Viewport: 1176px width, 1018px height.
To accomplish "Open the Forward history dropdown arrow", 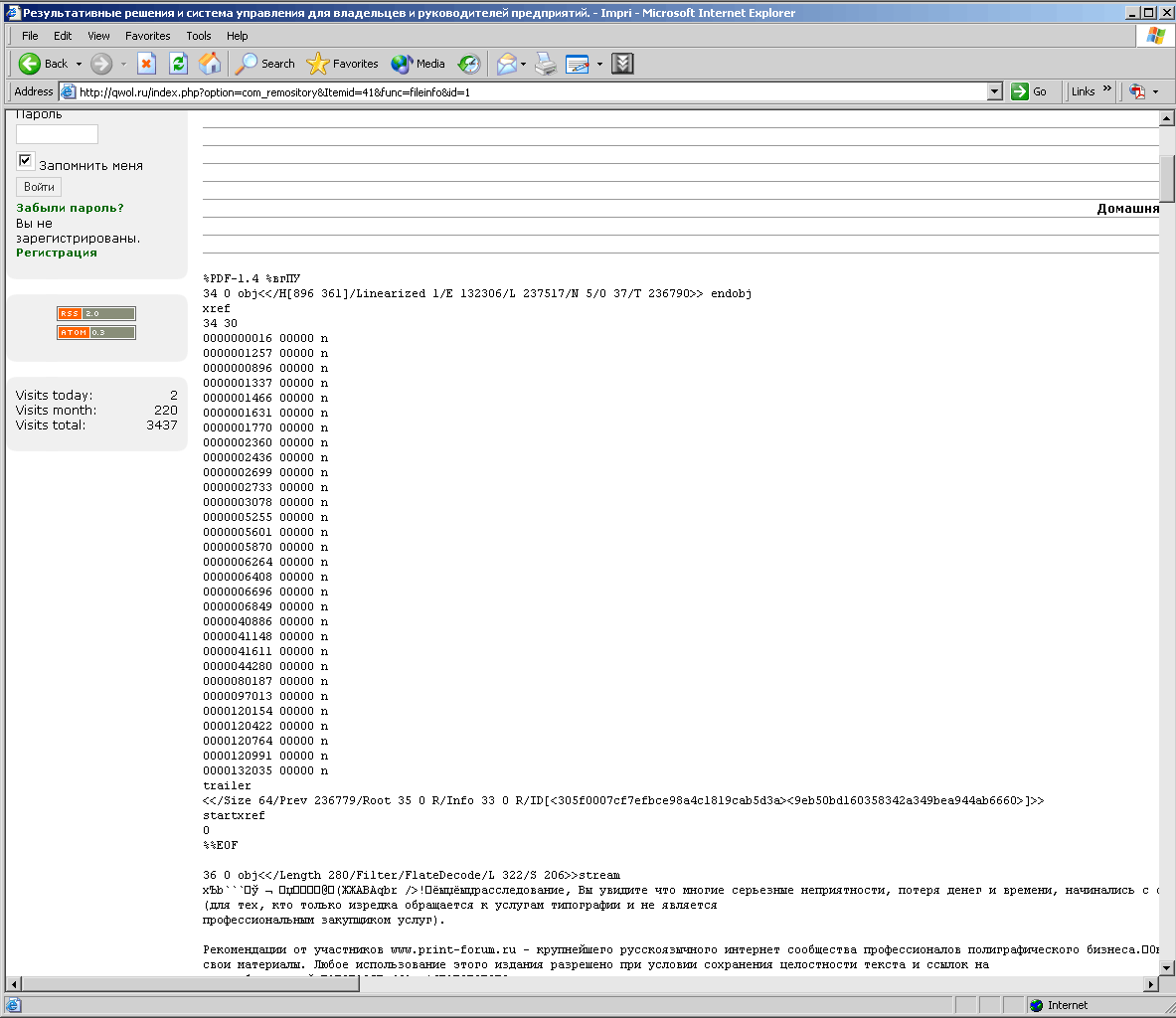I will (x=123, y=64).
